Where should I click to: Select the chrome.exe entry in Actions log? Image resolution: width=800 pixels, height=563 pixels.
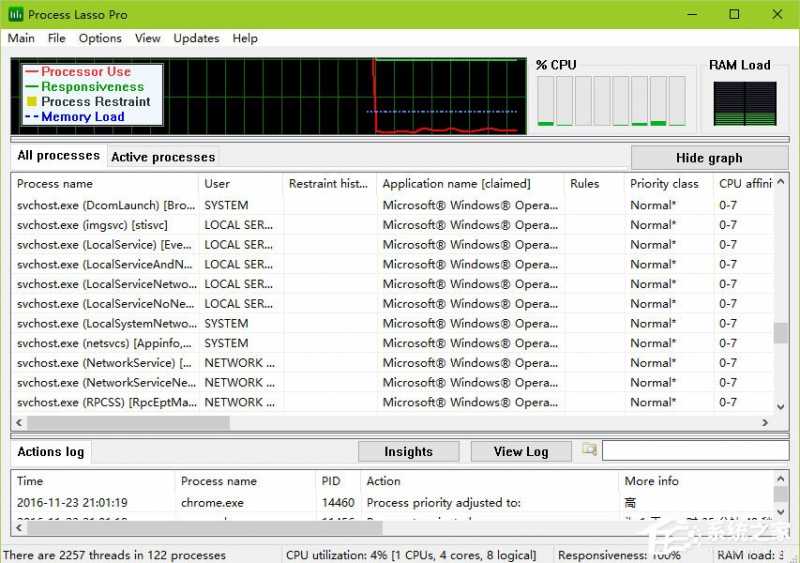(x=212, y=503)
